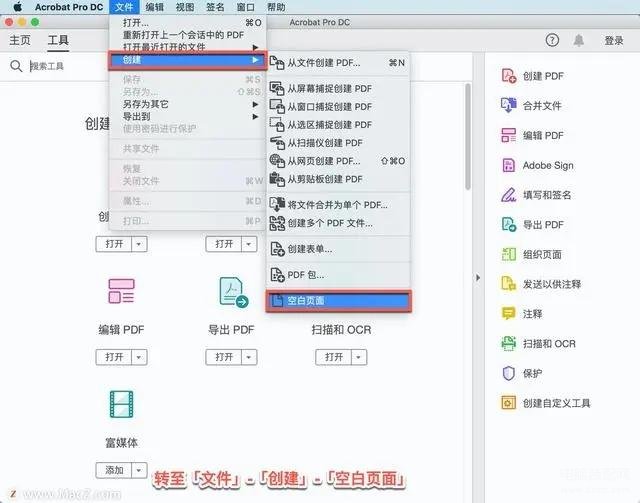
Task: Click the notifications bell icon
Action: tap(578, 40)
